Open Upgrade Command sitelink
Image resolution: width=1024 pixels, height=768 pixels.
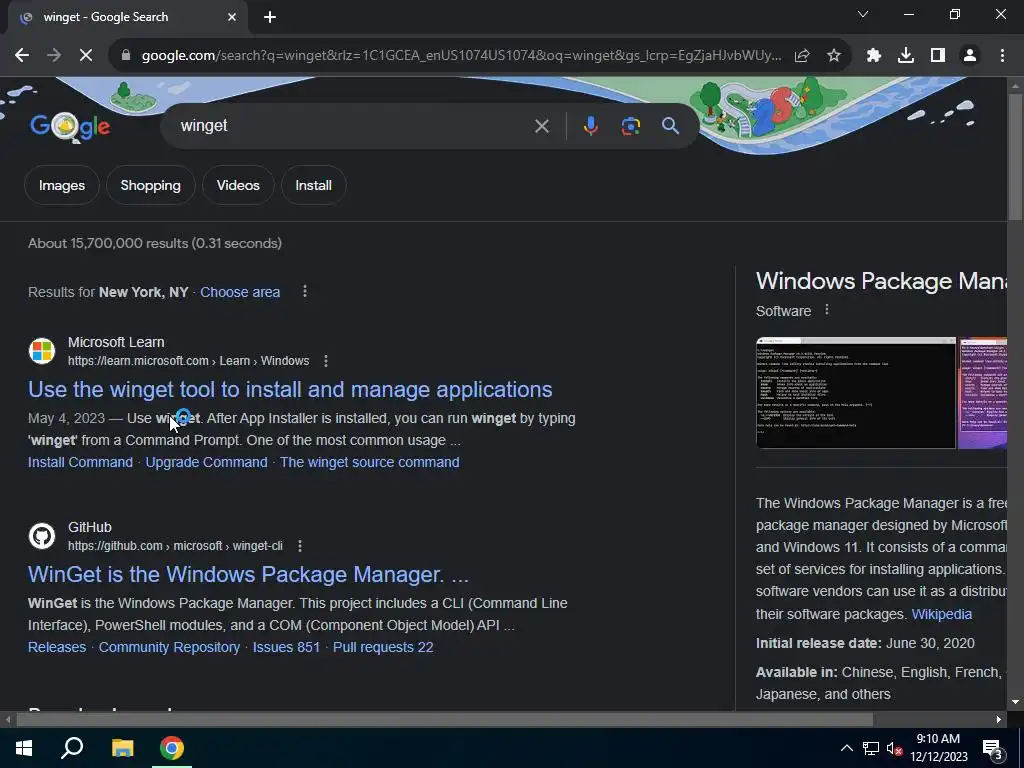click(206, 462)
